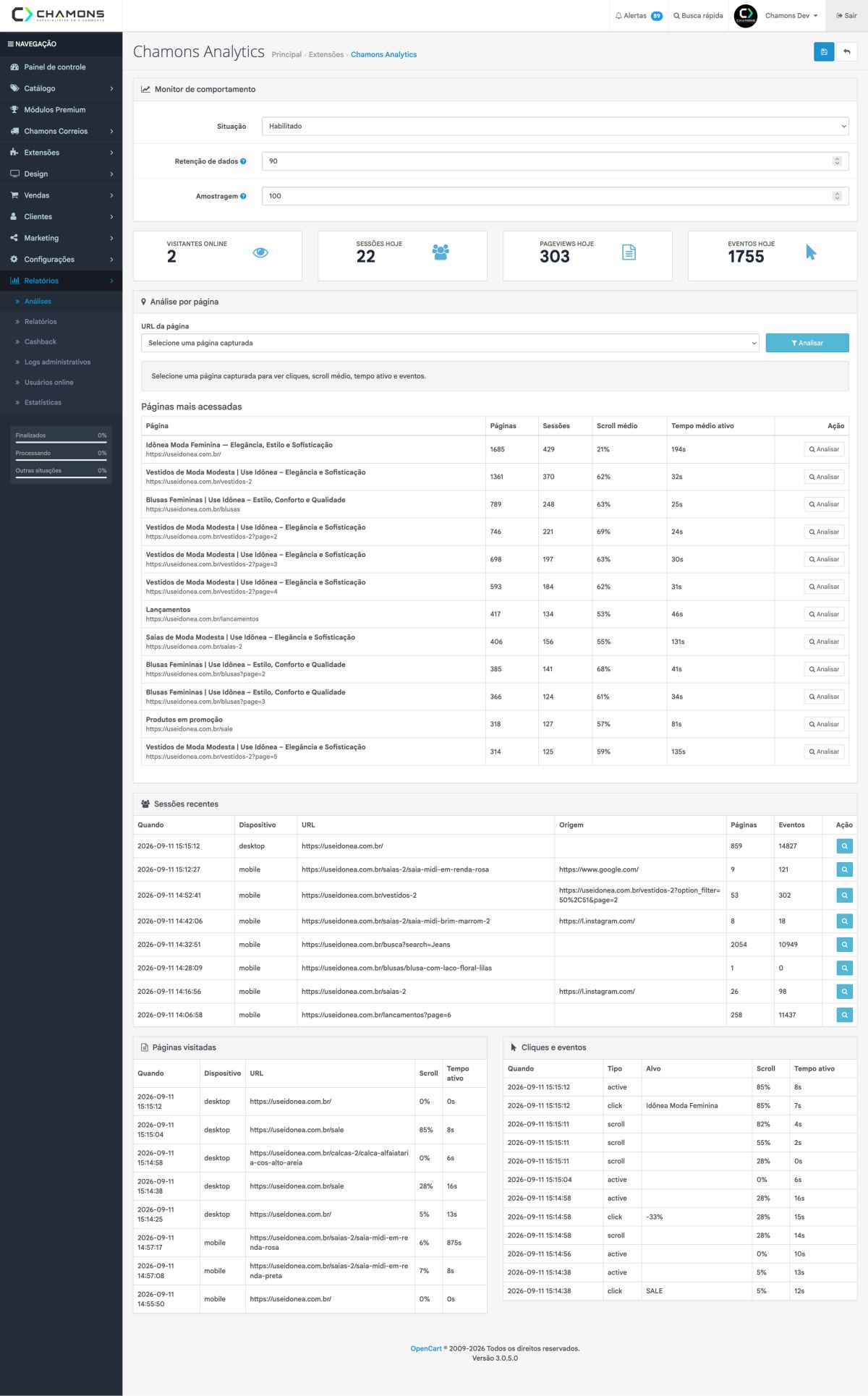View session details for 2026-09-11 15:15:12
The image size is (868, 1396).
[x=844, y=846]
